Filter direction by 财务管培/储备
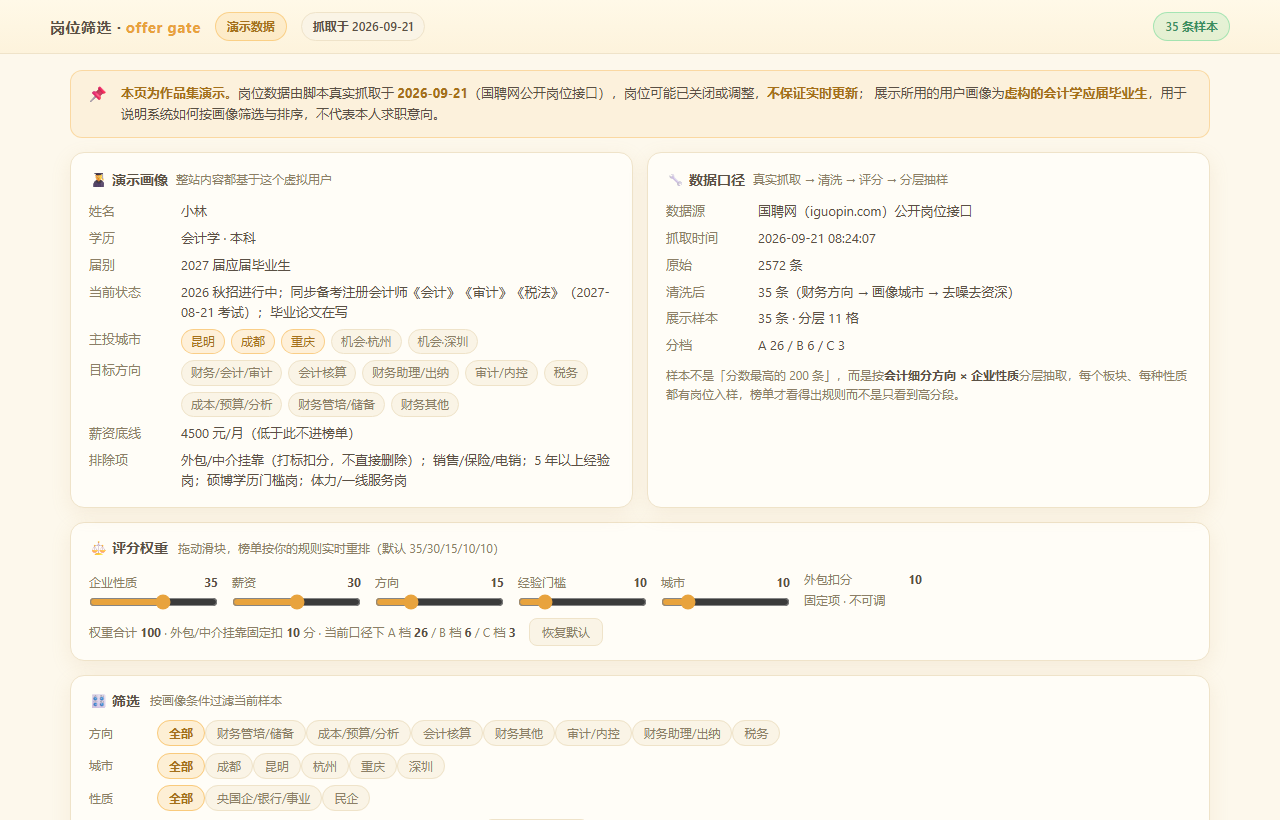1280x820 pixels. [x=255, y=733]
